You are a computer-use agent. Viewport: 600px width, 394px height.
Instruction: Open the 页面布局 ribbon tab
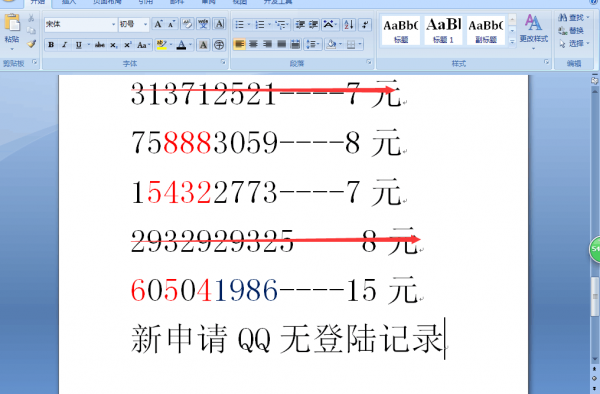coord(107,2)
